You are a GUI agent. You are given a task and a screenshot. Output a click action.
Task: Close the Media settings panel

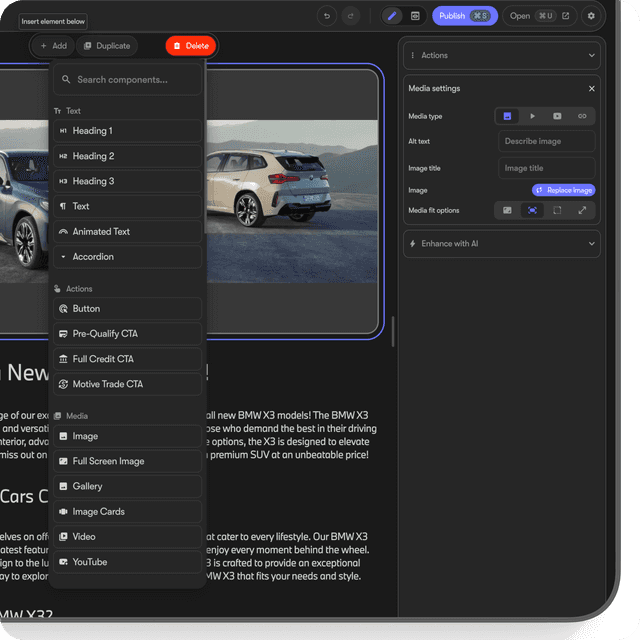click(x=591, y=89)
